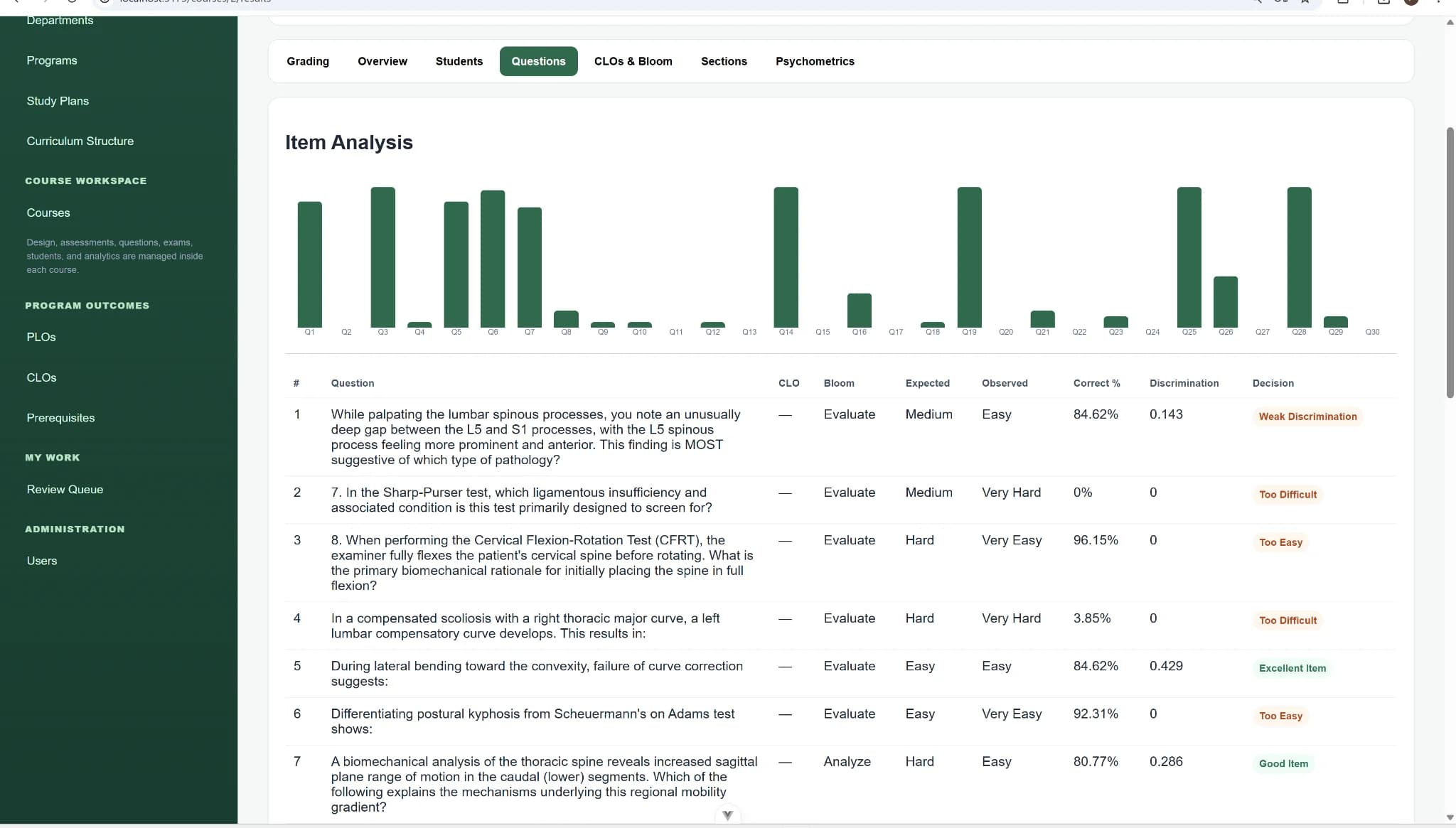The width and height of the screenshot is (1456, 828).
Task: Open the Grading tab
Action: [x=307, y=61]
